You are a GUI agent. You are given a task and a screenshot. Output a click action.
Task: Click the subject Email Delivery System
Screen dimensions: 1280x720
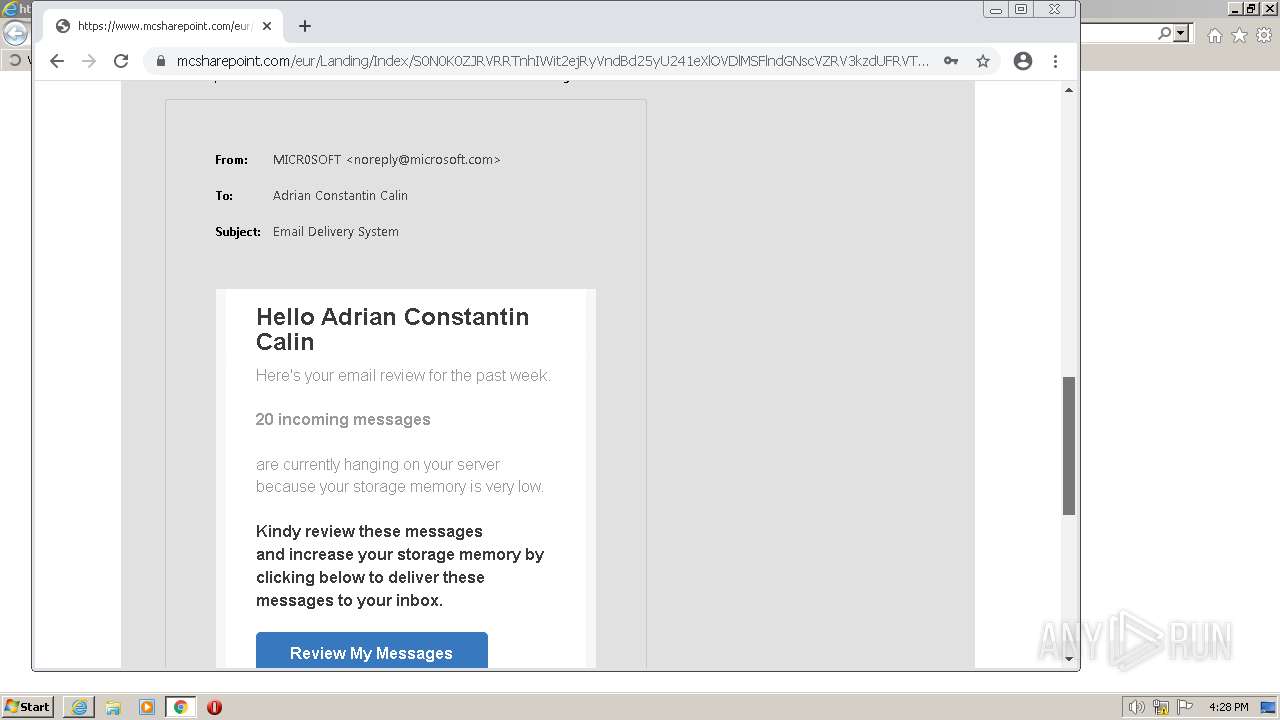(335, 232)
